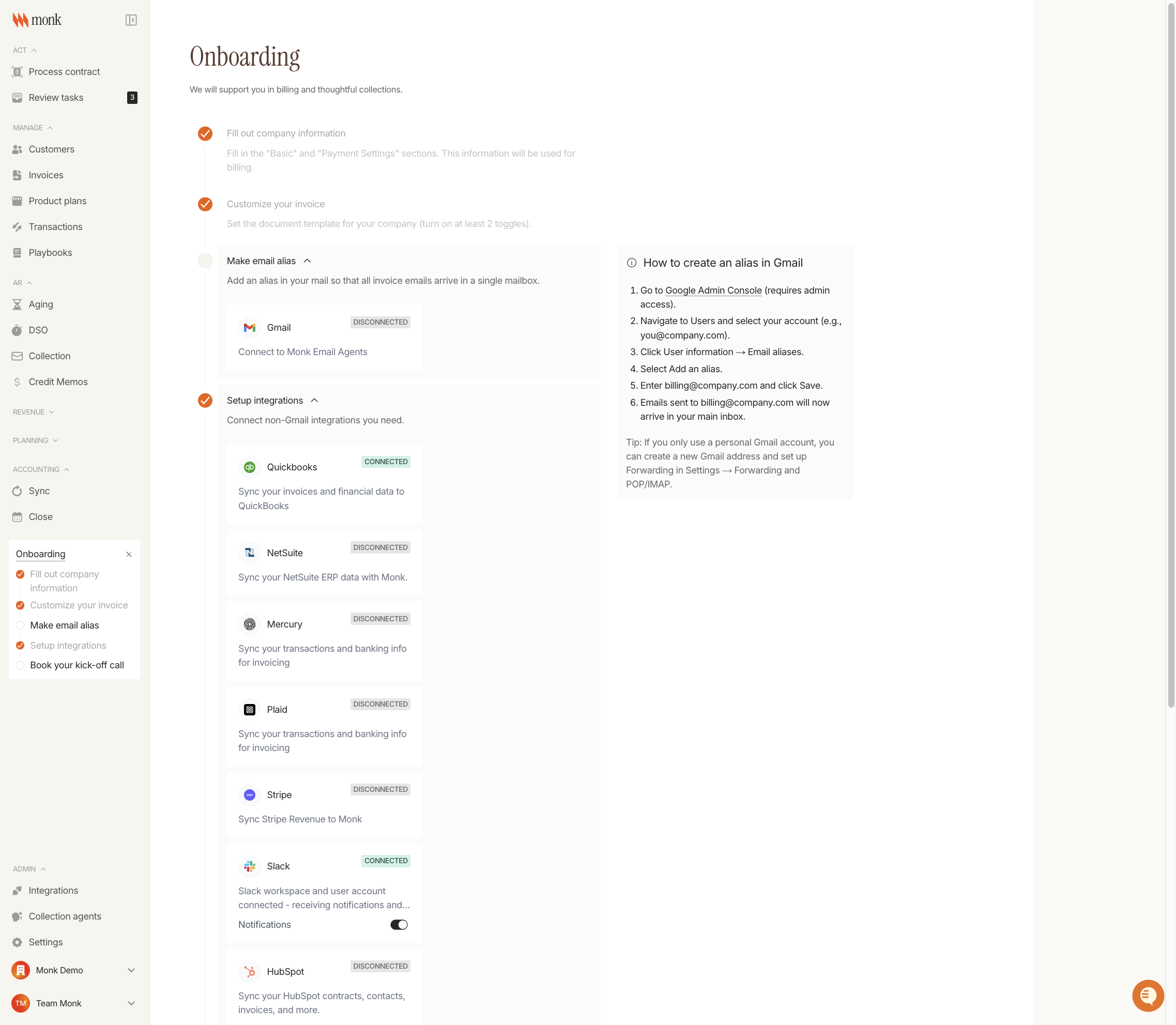Select the Aging hourglass icon
This screenshot has height=1025, width=1176.
point(17,304)
